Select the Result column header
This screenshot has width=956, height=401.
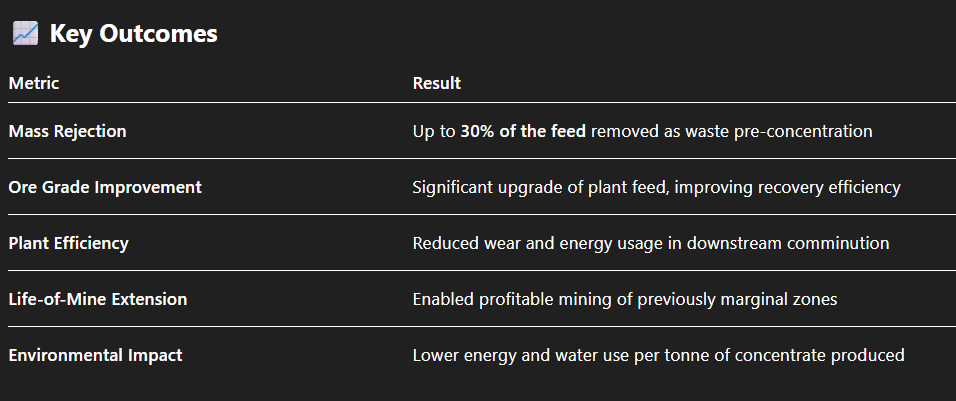(x=437, y=83)
